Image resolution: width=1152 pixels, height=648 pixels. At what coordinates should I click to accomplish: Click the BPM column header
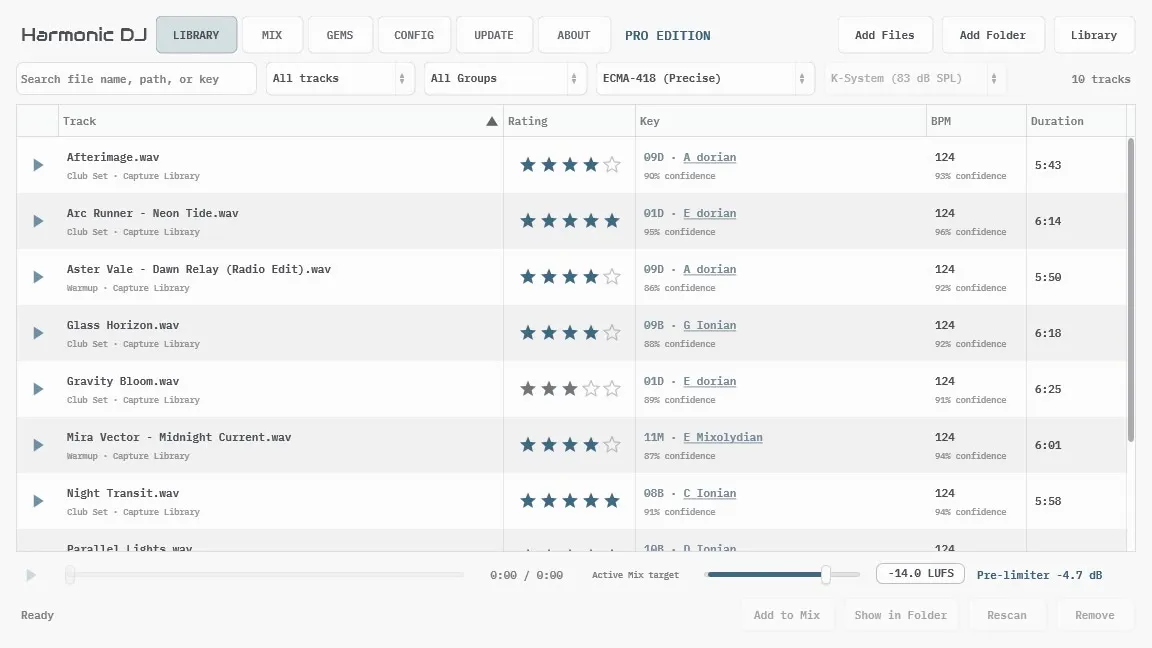tap(976, 121)
